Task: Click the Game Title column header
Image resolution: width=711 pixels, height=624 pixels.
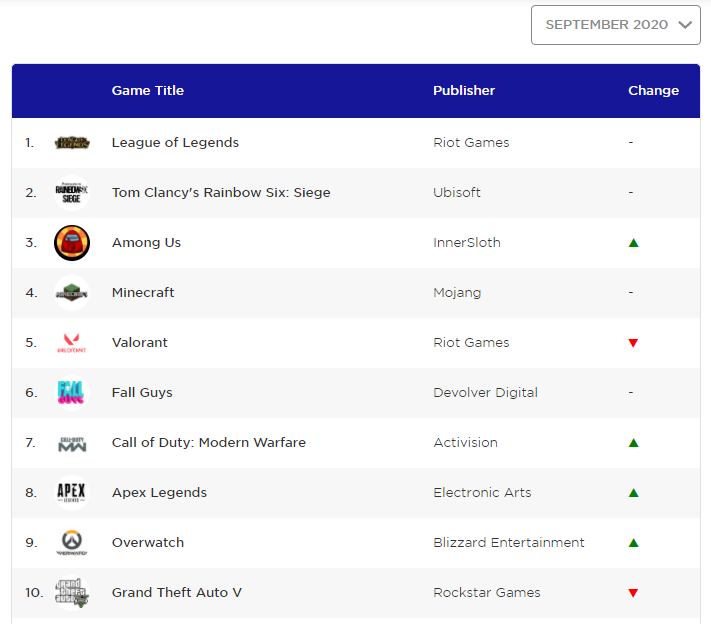Action: click(x=148, y=91)
